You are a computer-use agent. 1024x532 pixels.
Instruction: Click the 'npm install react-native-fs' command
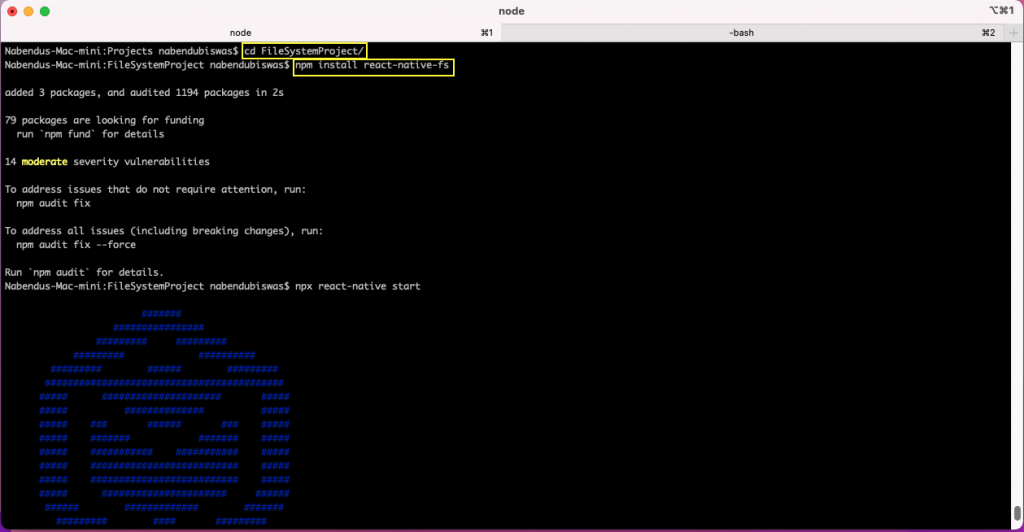coord(372,65)
